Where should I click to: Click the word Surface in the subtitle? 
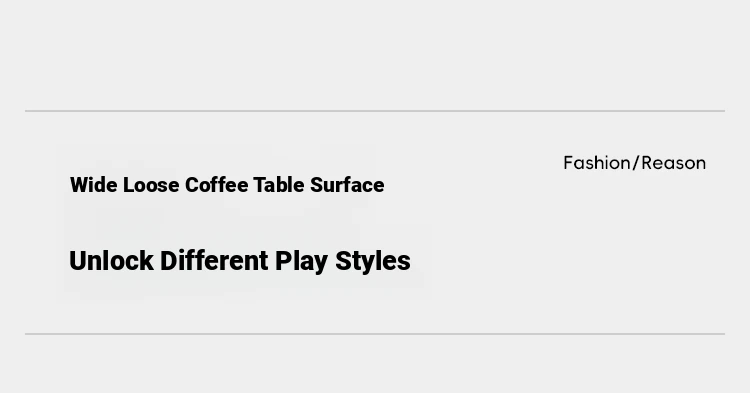(347, 185)
